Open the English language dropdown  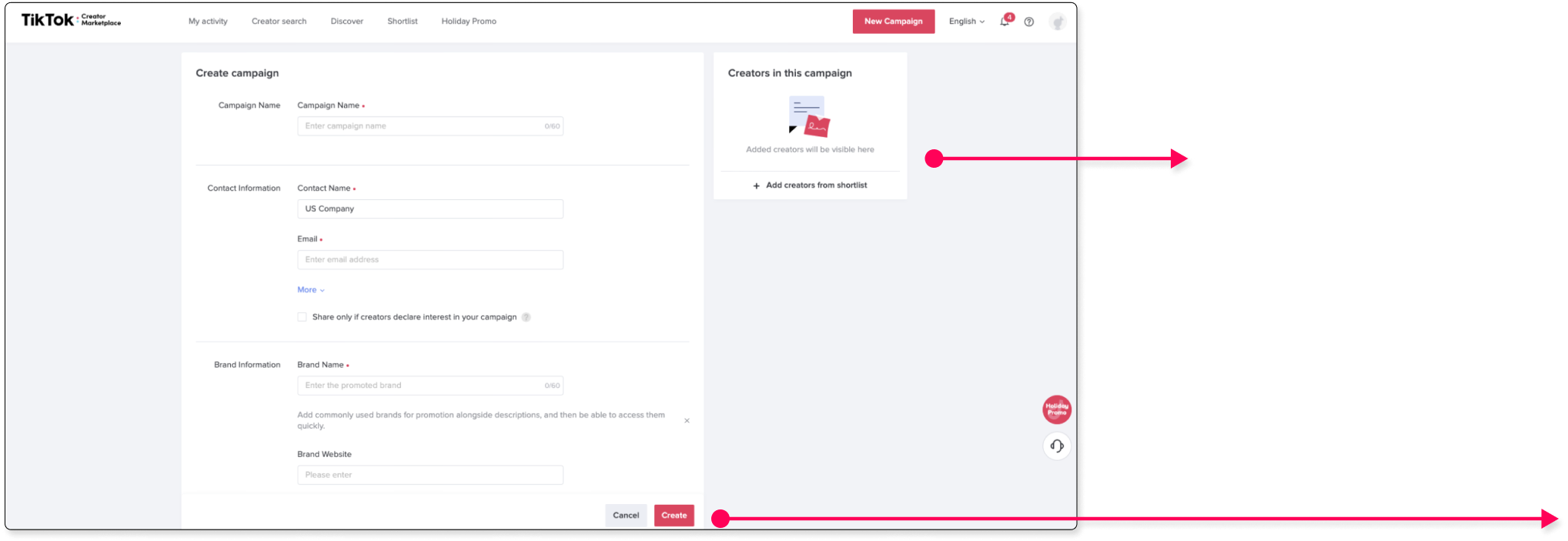pos(966,22)
